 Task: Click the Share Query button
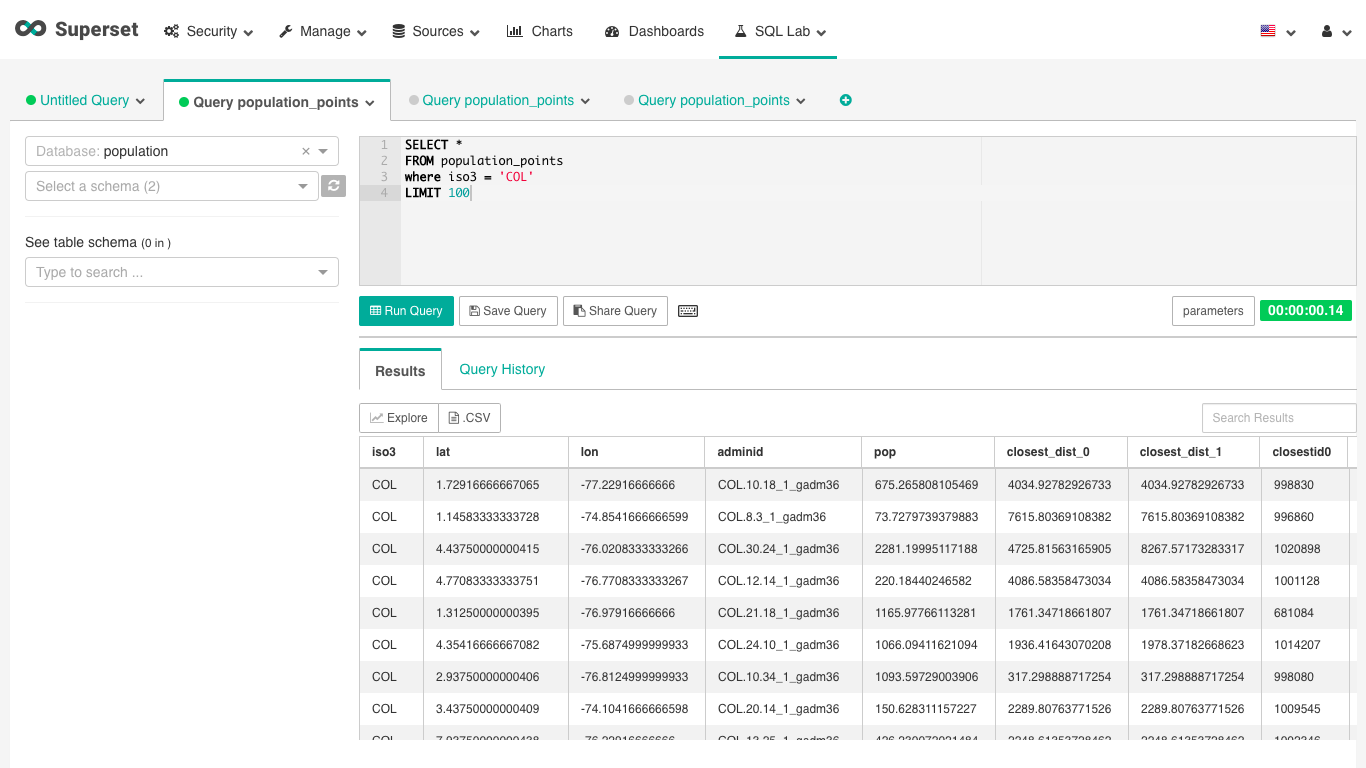click(x=614, y=311)
